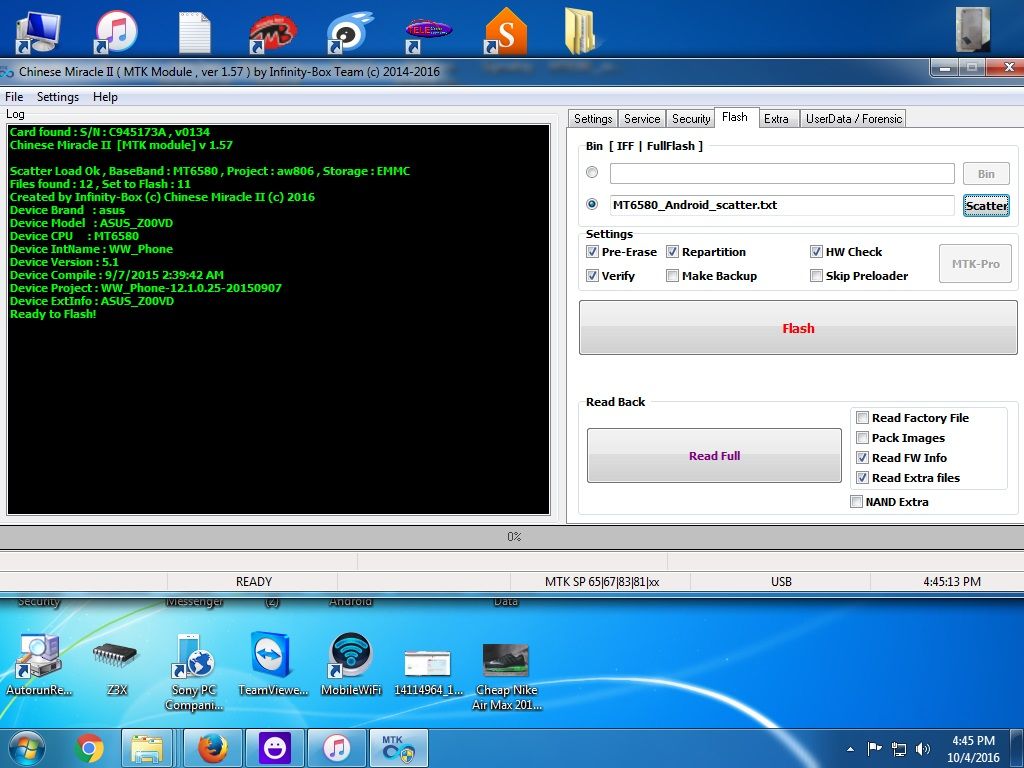Select the phone image file on desktop
The image size is (1024, 768).
[x=972, y=29]
